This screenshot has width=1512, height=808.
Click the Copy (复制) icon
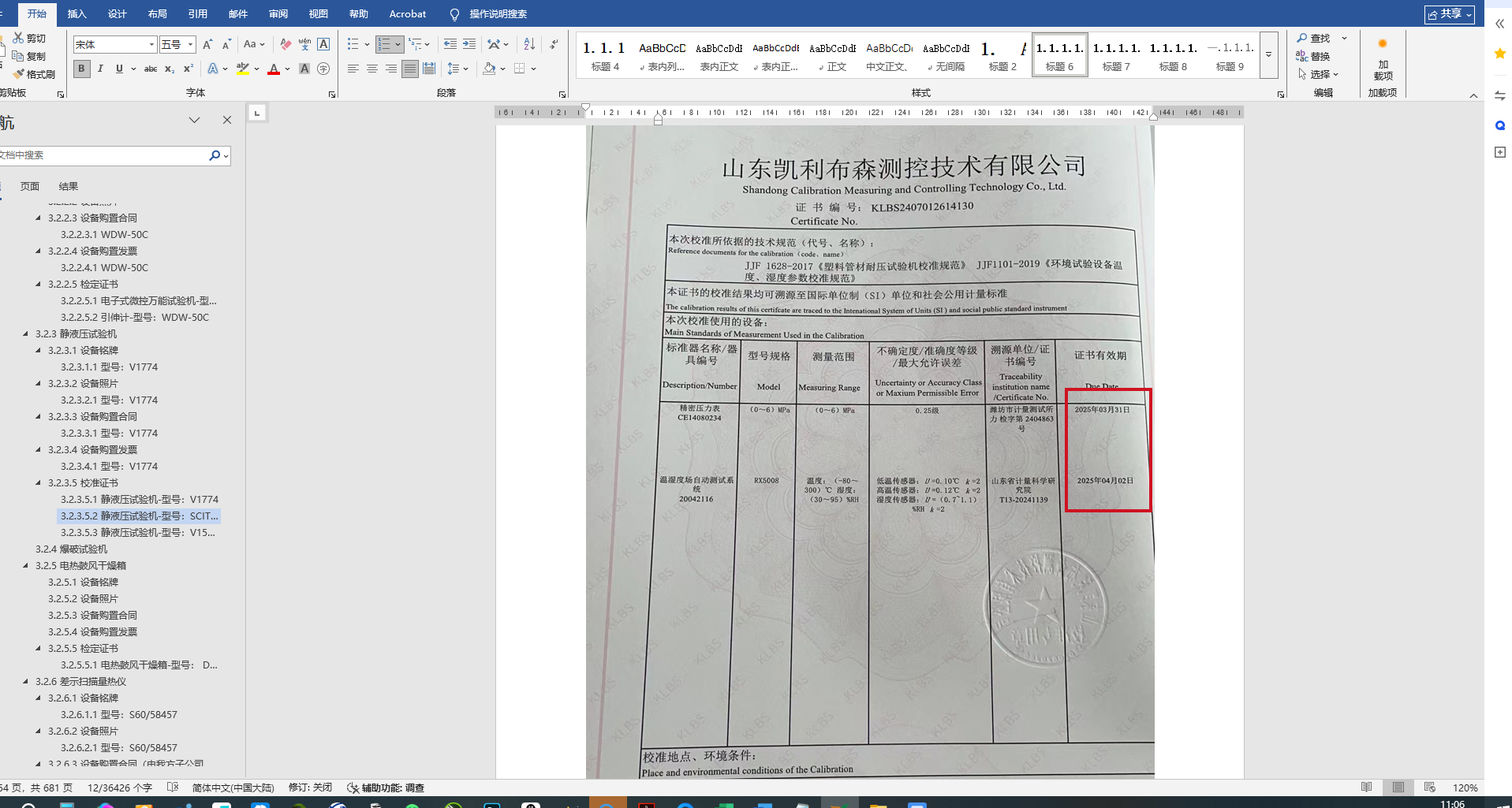[x=18, y=56]
